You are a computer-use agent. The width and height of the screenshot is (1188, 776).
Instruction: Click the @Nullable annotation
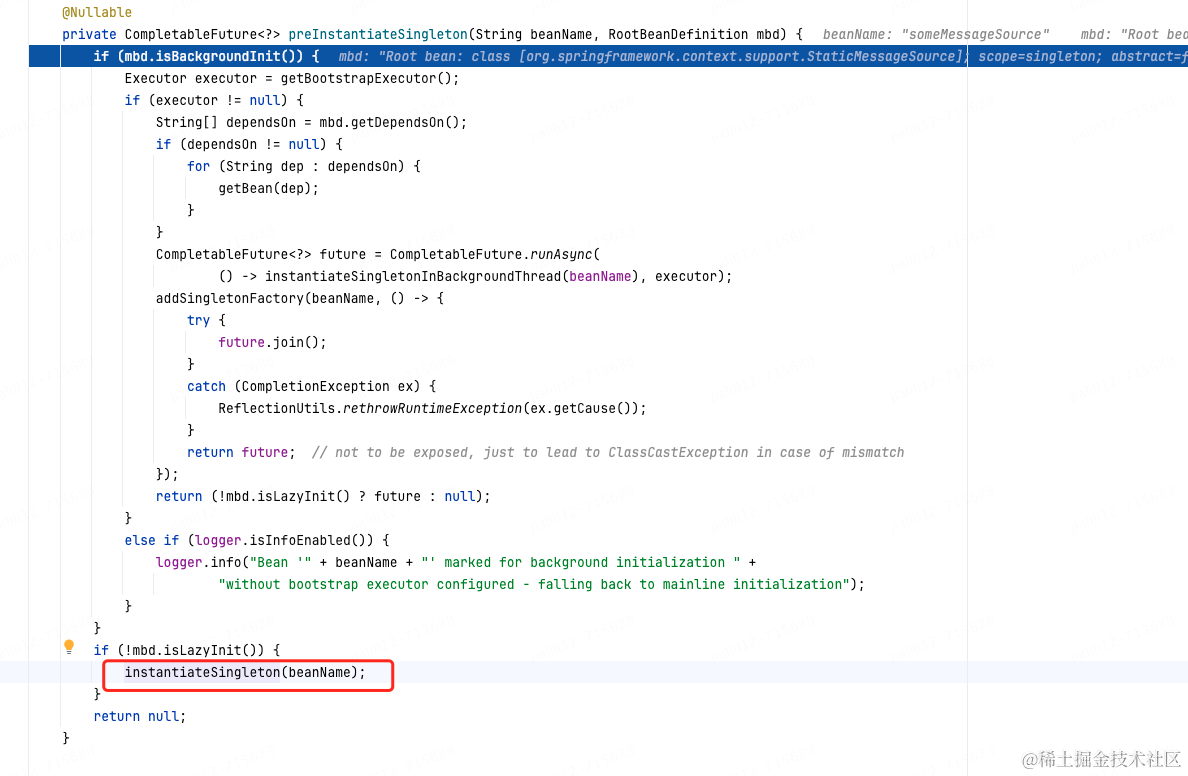97,12
